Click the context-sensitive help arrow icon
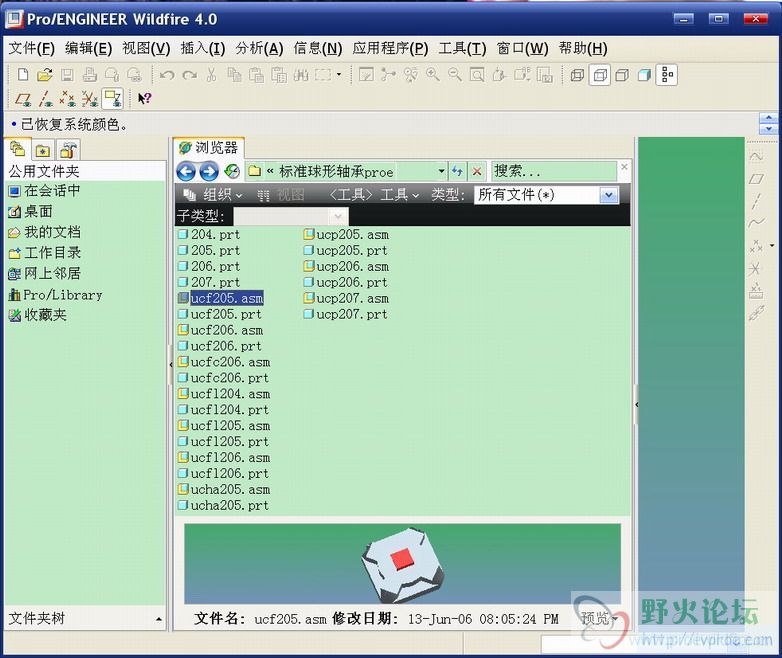This screenshot has width=782, height=658. pyautogui.click(x=145, y=99)
